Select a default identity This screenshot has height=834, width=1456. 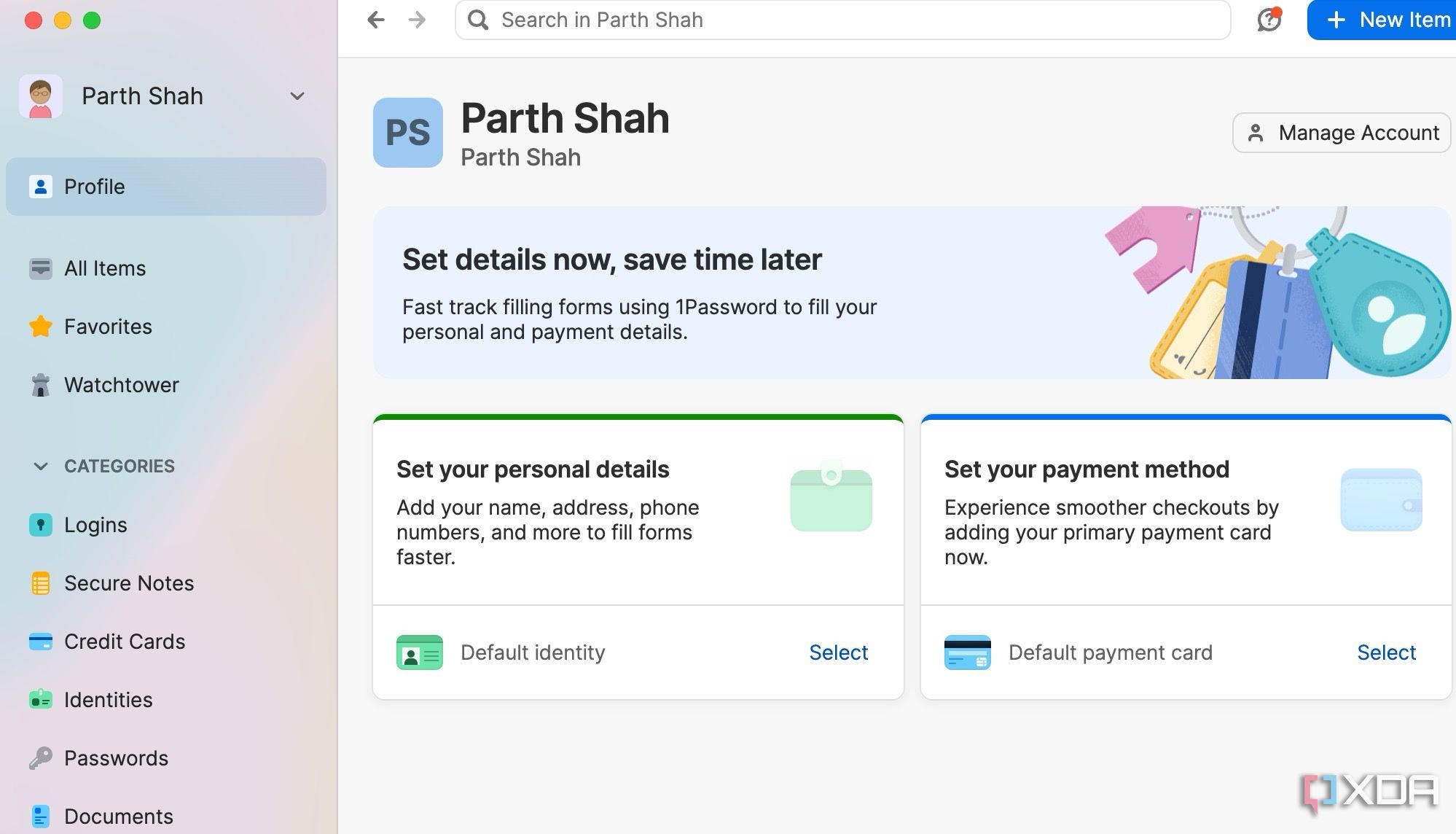pos(838,652)
